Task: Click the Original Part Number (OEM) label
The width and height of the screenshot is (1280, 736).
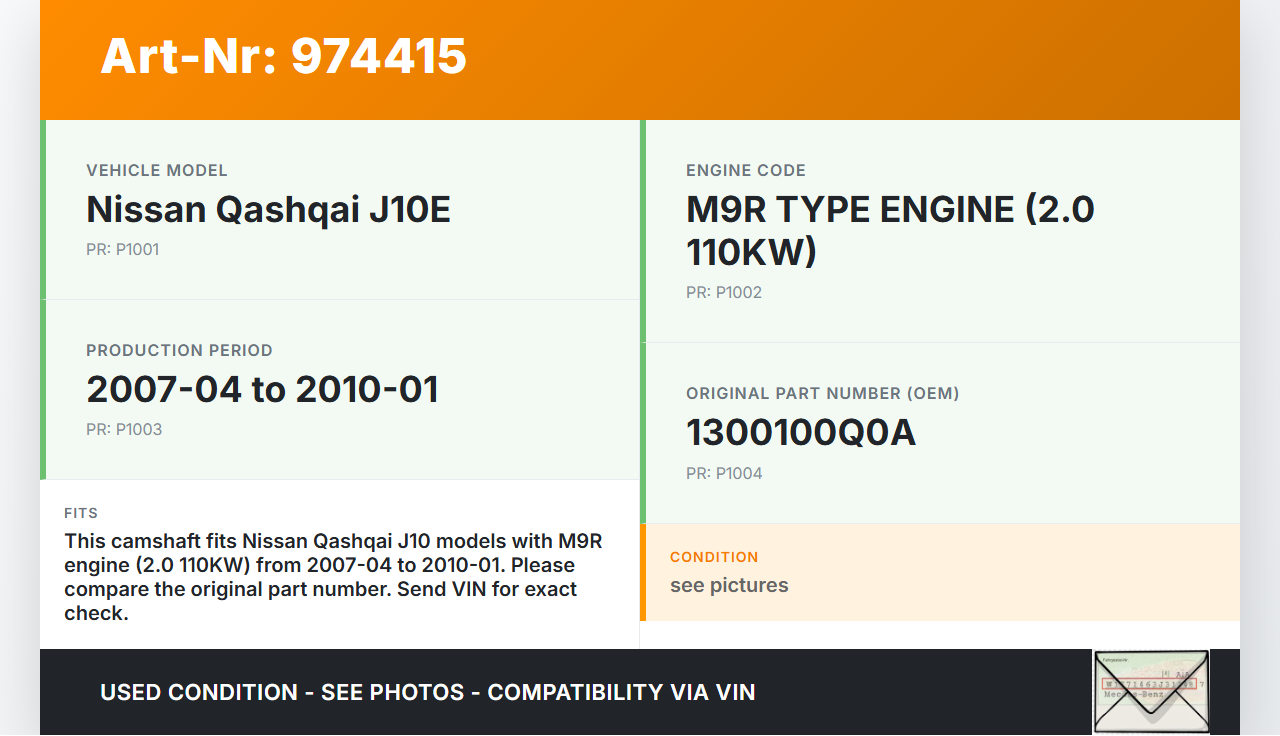Action: point(822,394)
